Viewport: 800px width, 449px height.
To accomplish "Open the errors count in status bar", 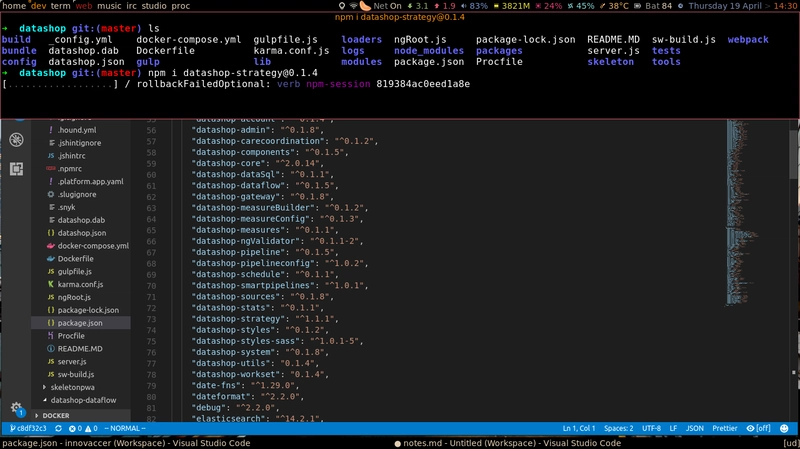I will pyautogui.click(x=76, y=429).
